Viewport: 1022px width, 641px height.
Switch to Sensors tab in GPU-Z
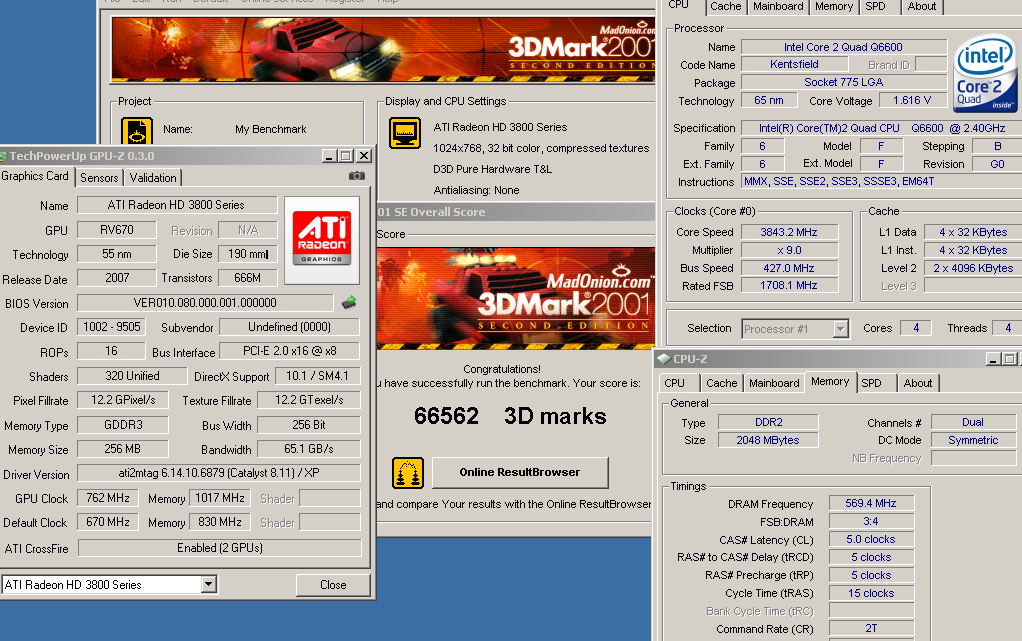tap(99, 178)
